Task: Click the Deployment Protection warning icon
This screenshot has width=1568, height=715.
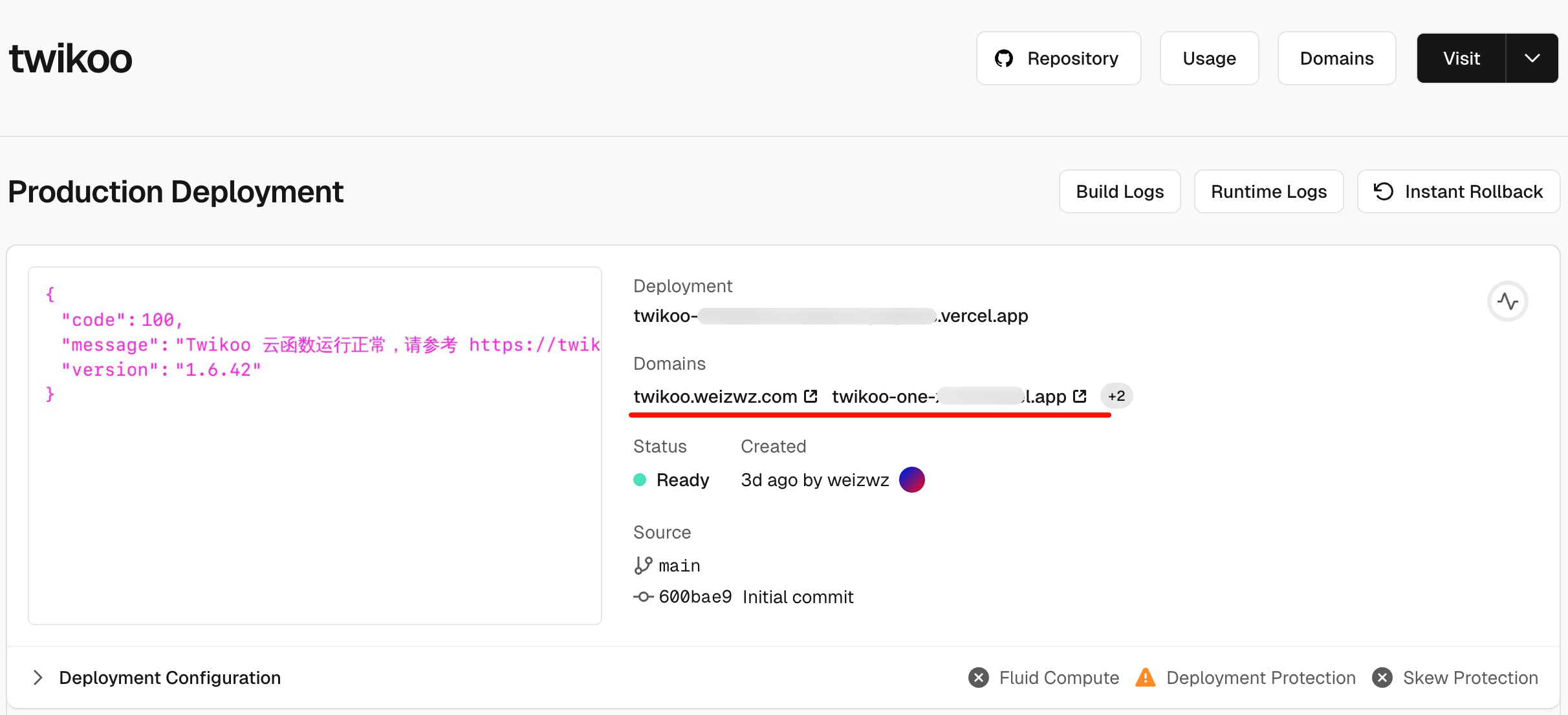Action: point(1145,678)
